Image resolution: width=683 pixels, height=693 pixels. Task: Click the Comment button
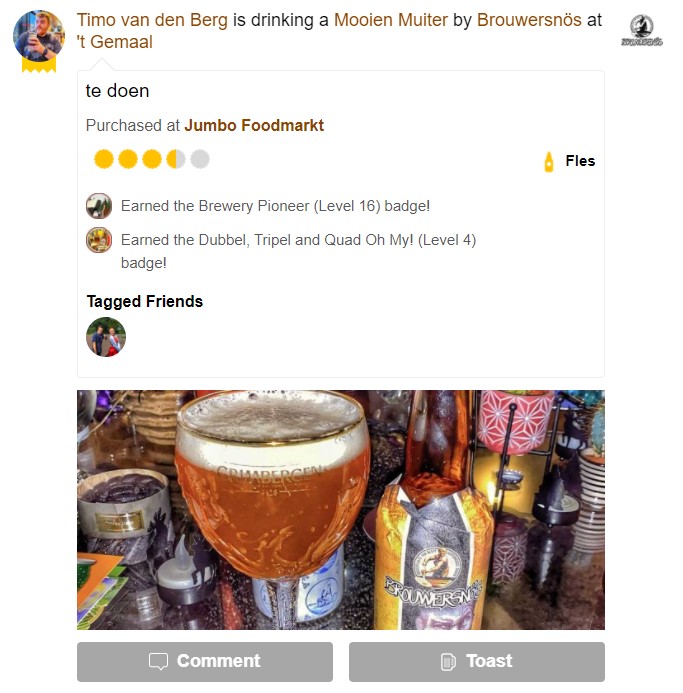click(x=205, y=662)
